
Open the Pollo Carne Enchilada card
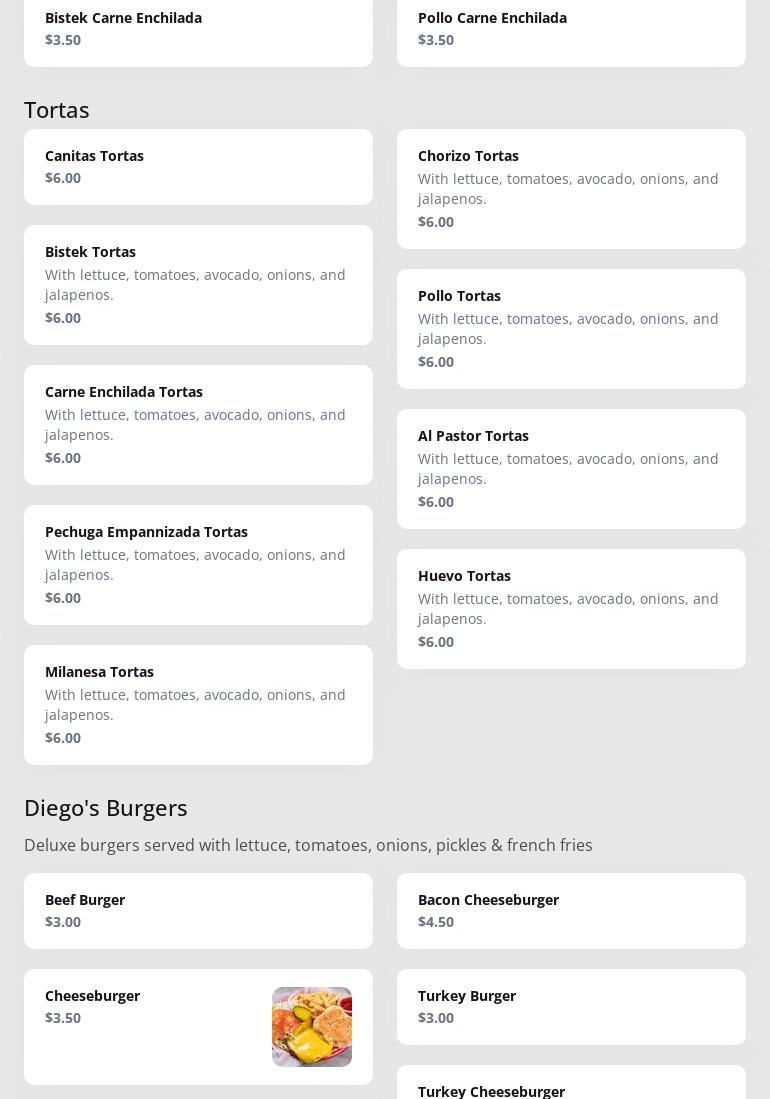571,30
